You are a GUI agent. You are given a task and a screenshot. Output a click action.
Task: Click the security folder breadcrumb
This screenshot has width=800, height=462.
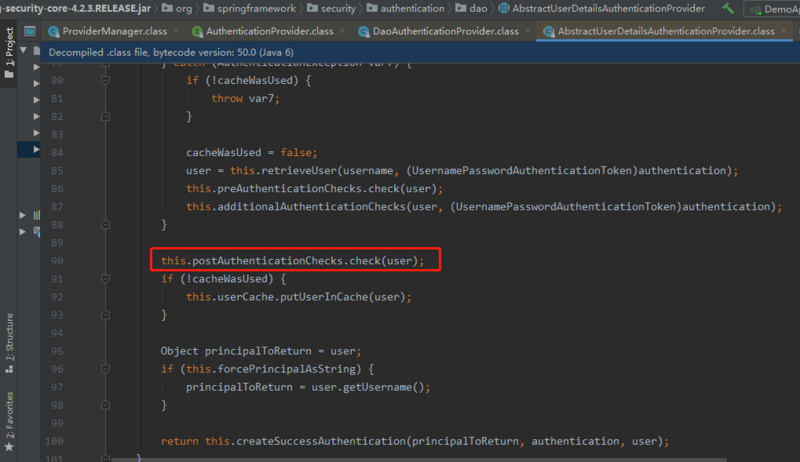pos(331,8)
